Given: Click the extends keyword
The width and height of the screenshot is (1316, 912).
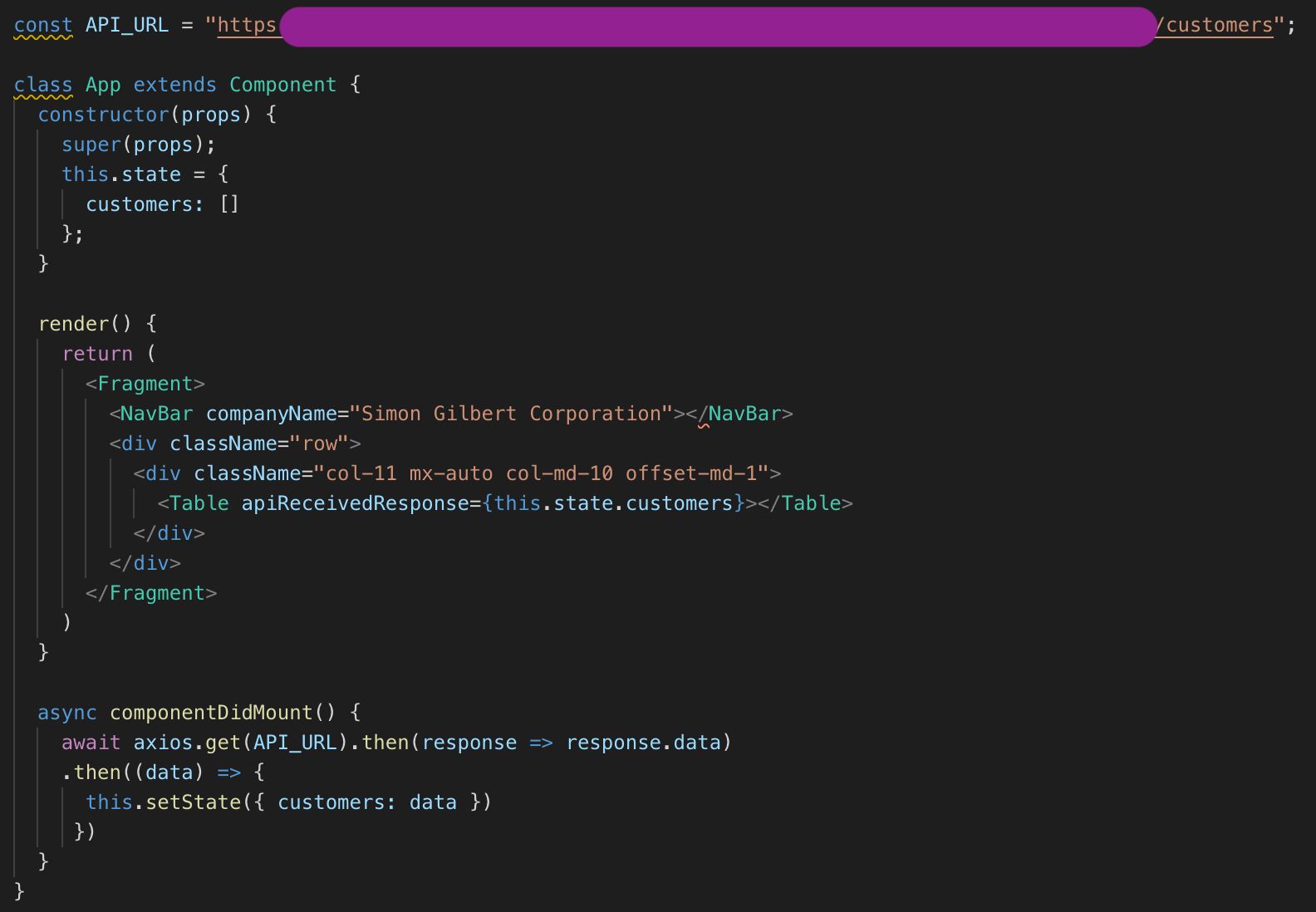Looking at the screenshot, I should (x=174, y=85).
